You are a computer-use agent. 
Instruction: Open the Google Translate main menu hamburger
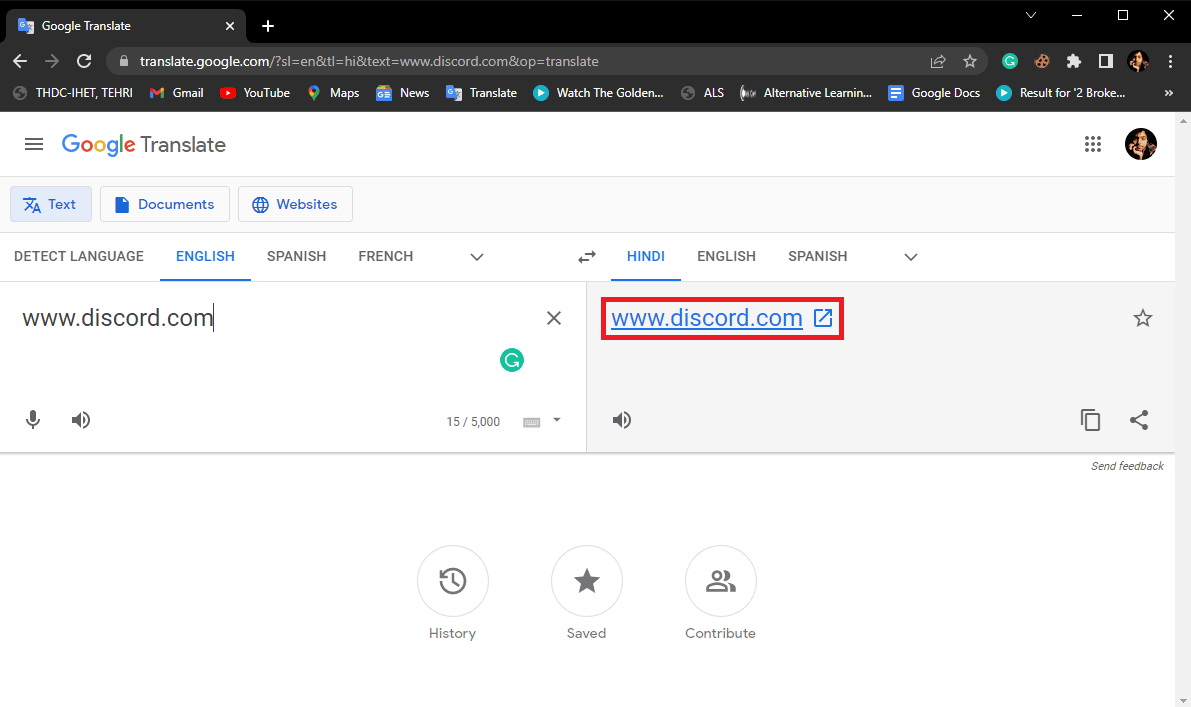pyautogui.click(x=33, y=144)
